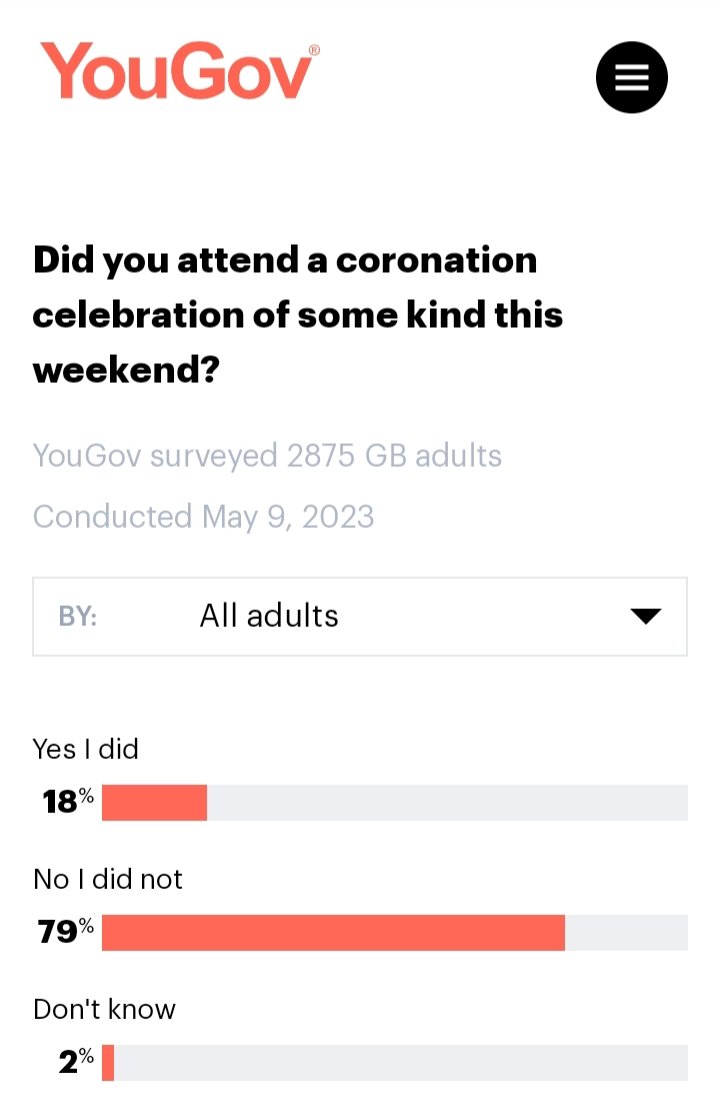Click the 79% result value
The height and width of the screenshot is (1096, 720).
pos(66,931)
